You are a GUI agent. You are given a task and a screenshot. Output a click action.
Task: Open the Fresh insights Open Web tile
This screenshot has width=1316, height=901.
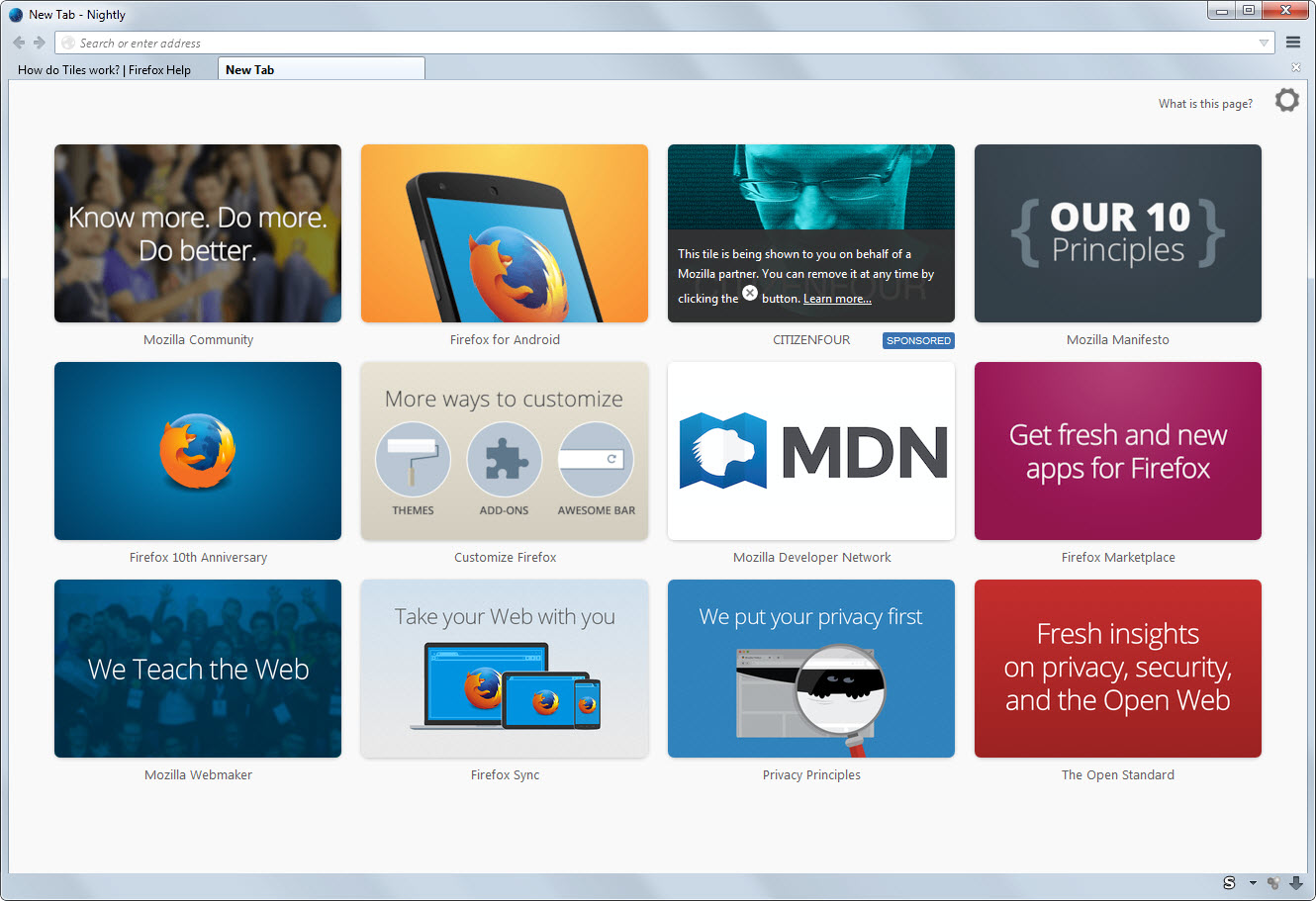tap(1118, 669)
